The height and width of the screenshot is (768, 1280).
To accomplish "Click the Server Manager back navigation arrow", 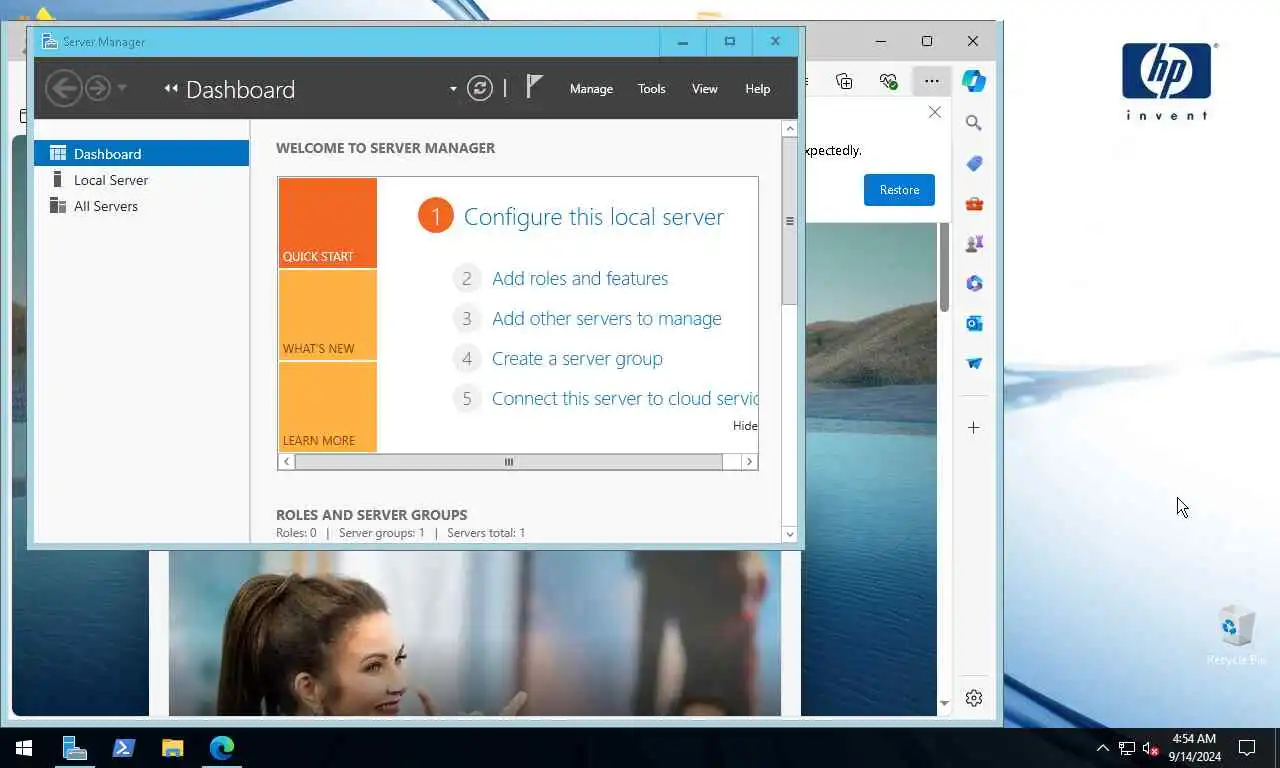I will click(63, 88).
